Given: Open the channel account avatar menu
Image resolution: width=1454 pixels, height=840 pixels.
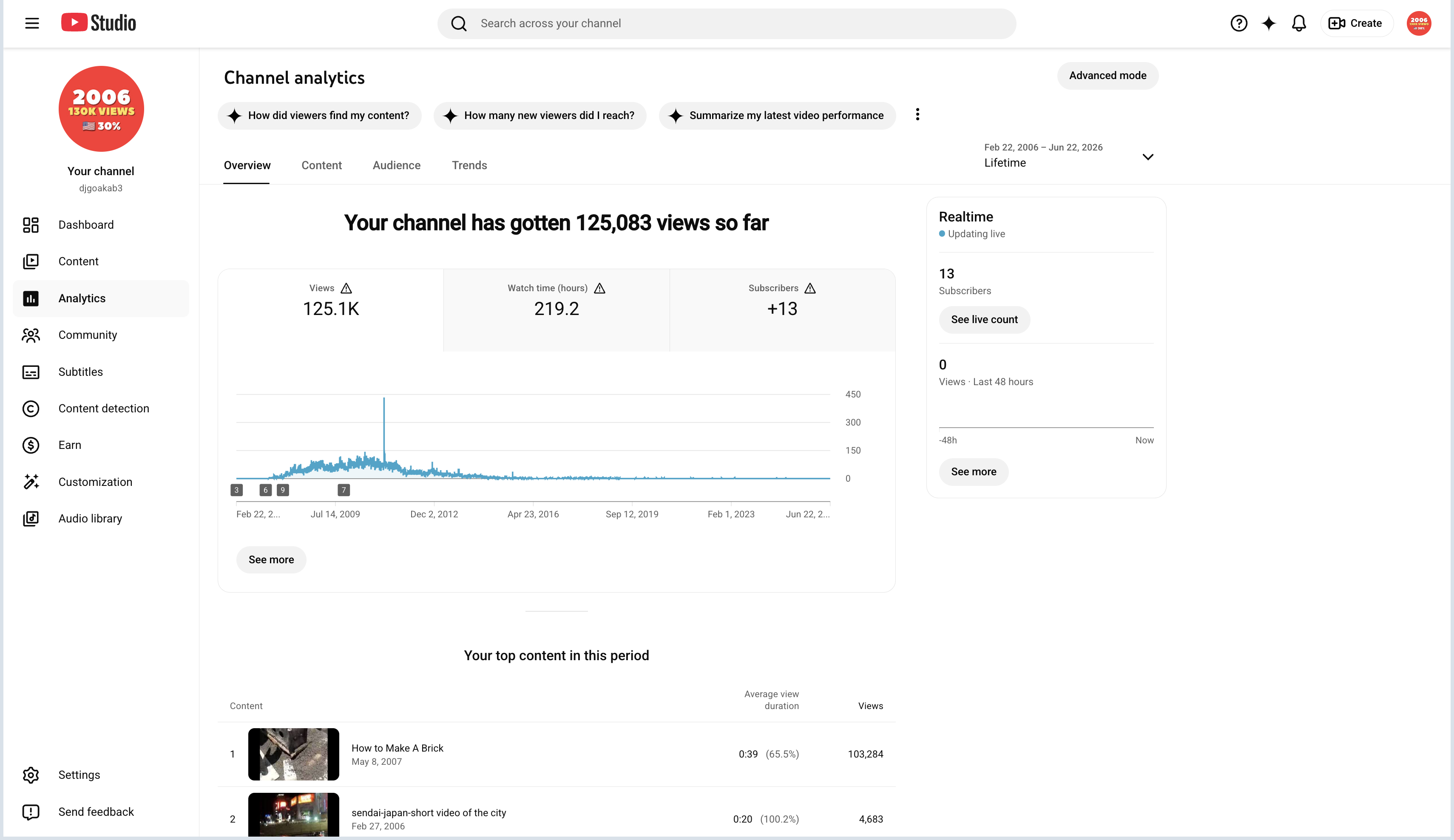Looking at the screenshot, I should click(x=1418, y=23).
